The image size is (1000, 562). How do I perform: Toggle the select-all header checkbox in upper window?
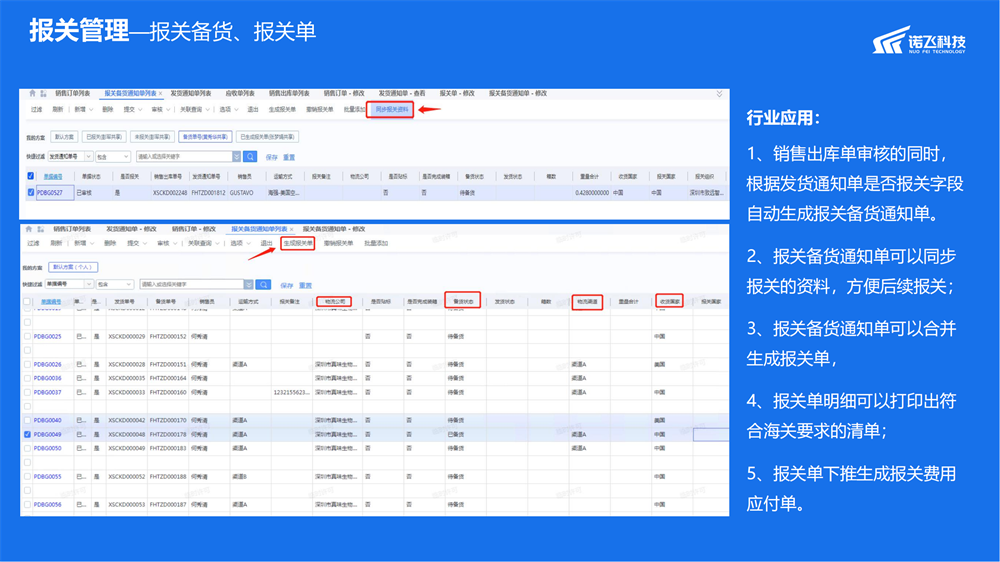pyautogui.click(x=30, y=175)
